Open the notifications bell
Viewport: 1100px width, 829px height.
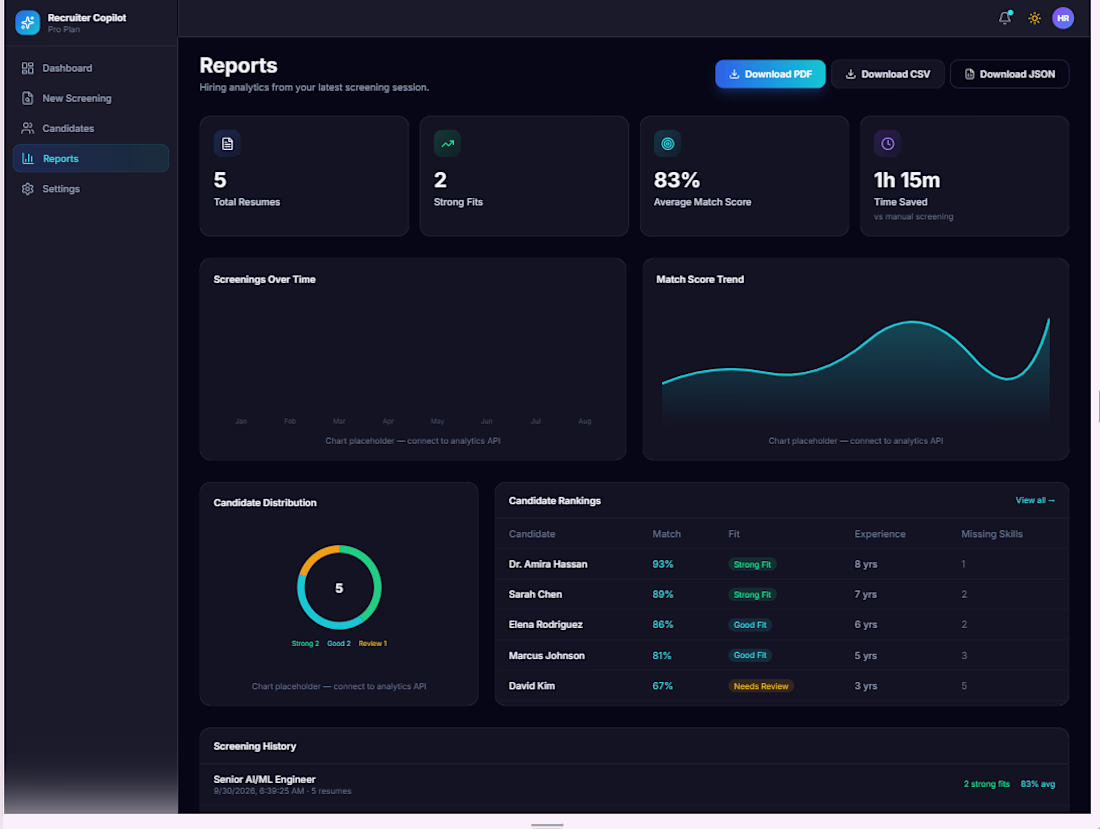pyautogui.click(x=1005, y=18)
